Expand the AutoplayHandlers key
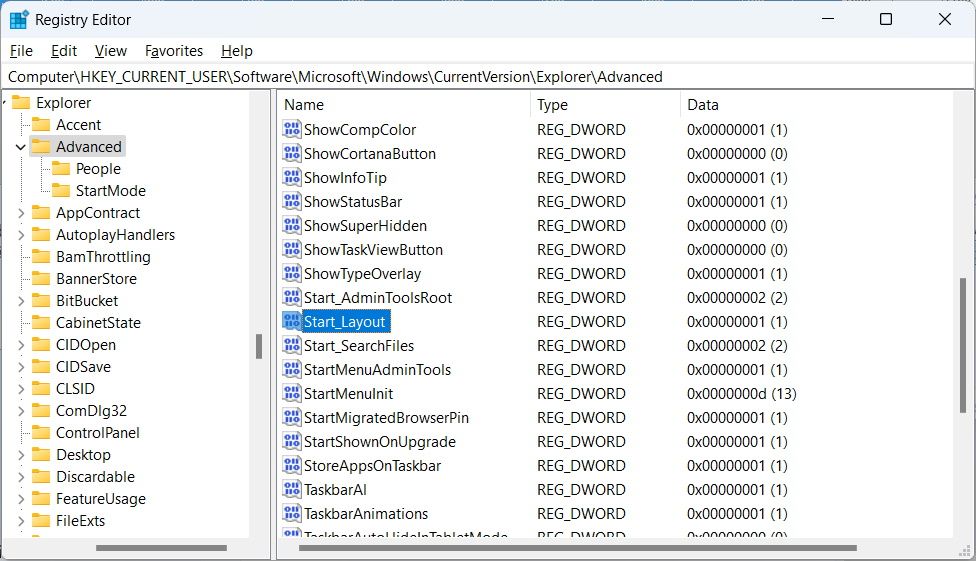 (21, 235)
